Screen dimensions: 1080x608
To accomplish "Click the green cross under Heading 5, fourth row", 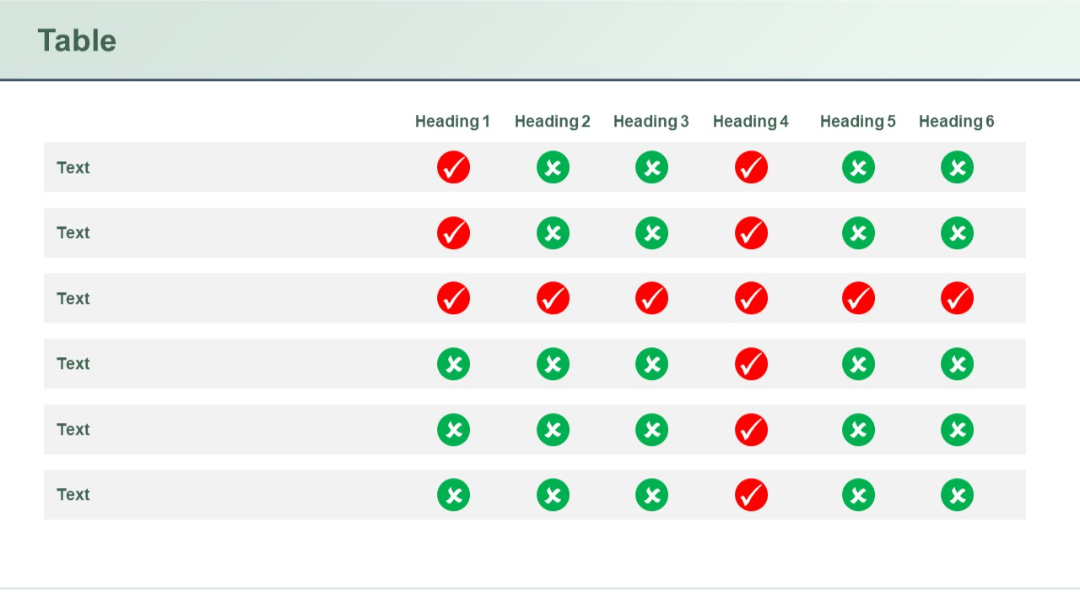I will point(857,364).
